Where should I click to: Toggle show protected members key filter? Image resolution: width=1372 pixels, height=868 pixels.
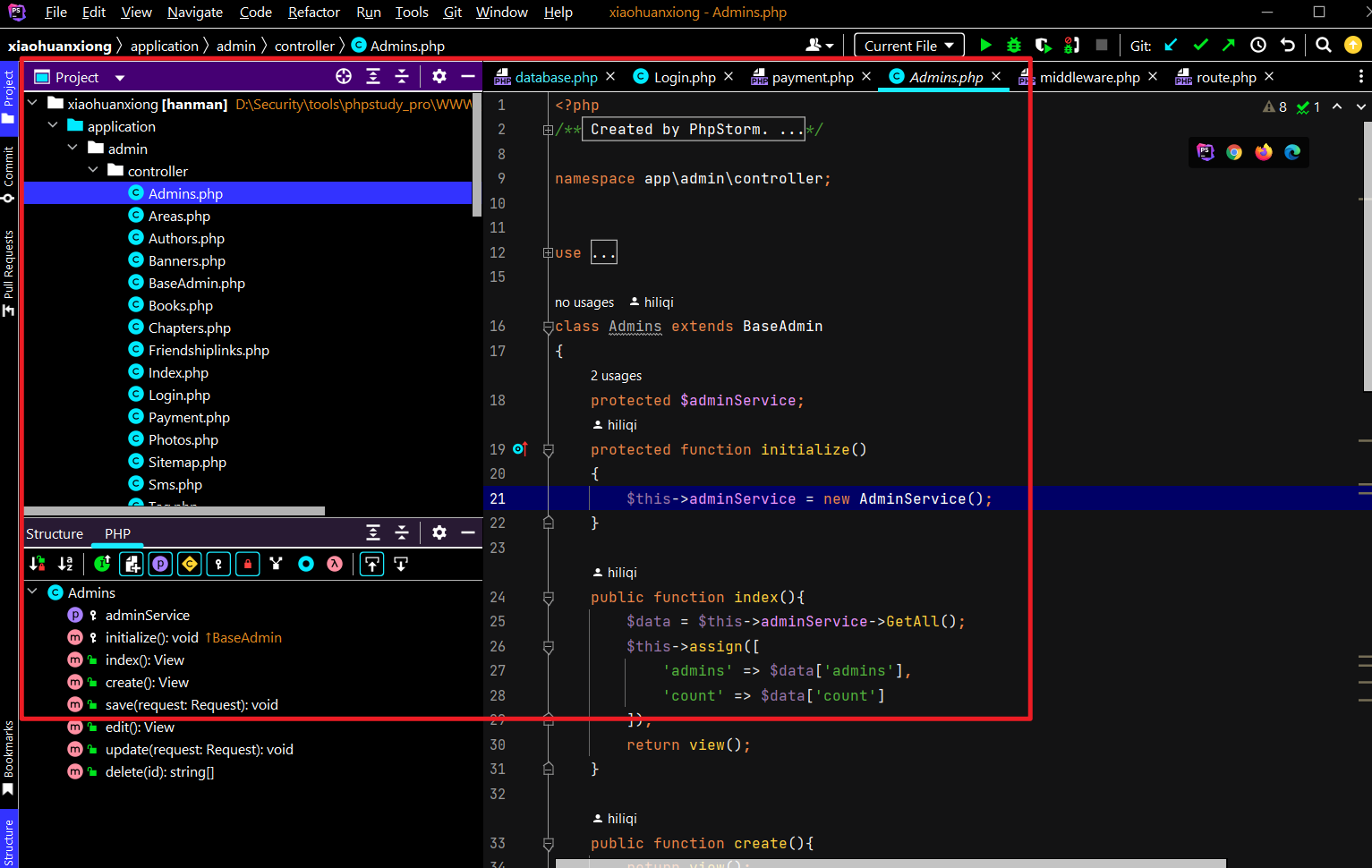[219, 564]
